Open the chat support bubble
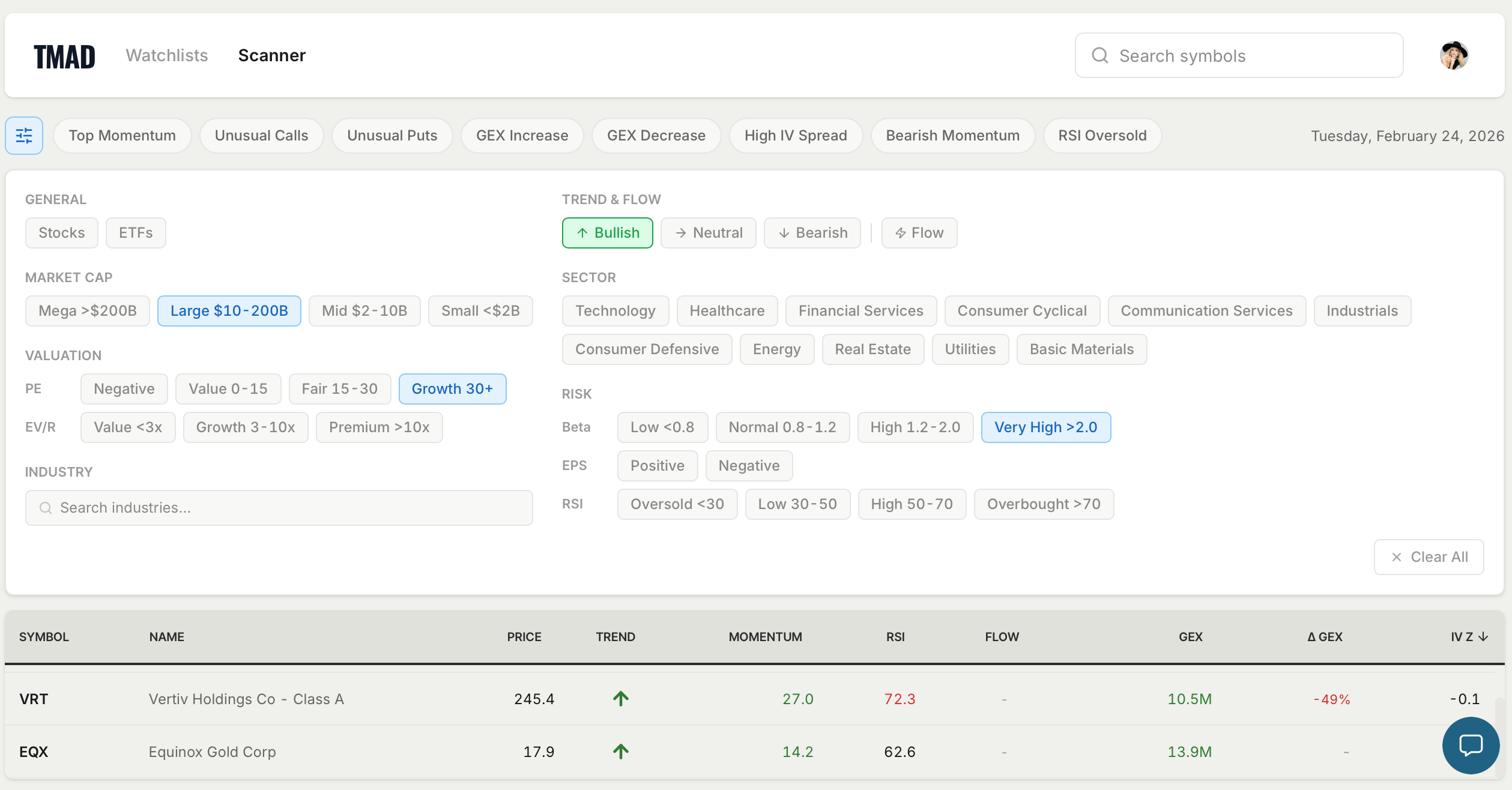The width and height of the screenshot is (1512, 790). 1470,746
